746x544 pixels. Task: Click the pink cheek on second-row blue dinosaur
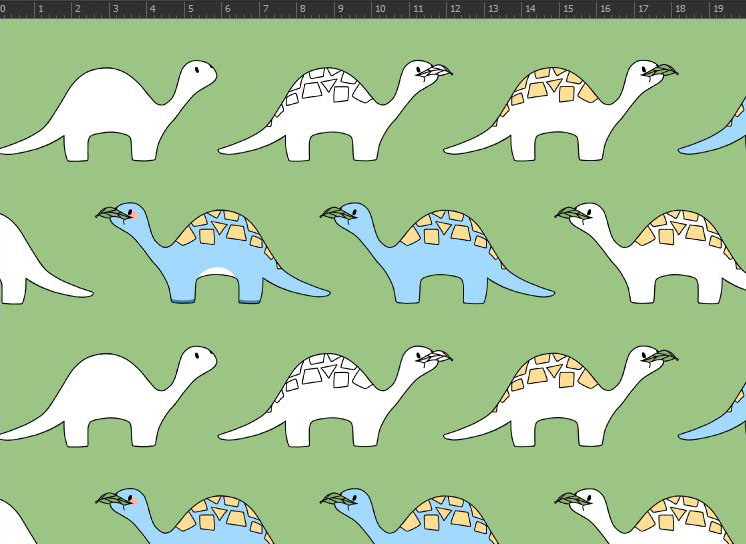point(135,216)
